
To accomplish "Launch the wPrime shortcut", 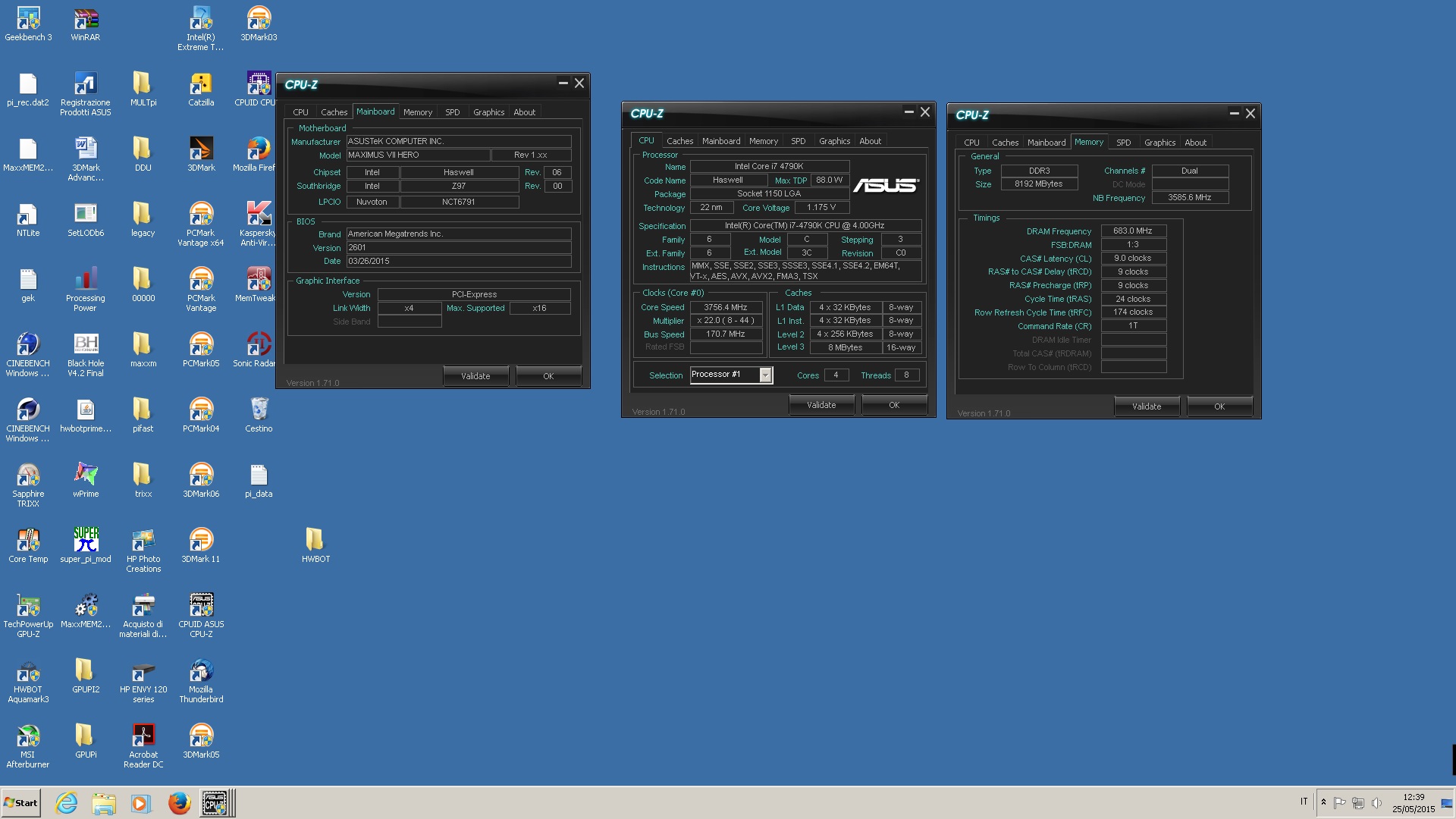I will [x=86, y=480].
